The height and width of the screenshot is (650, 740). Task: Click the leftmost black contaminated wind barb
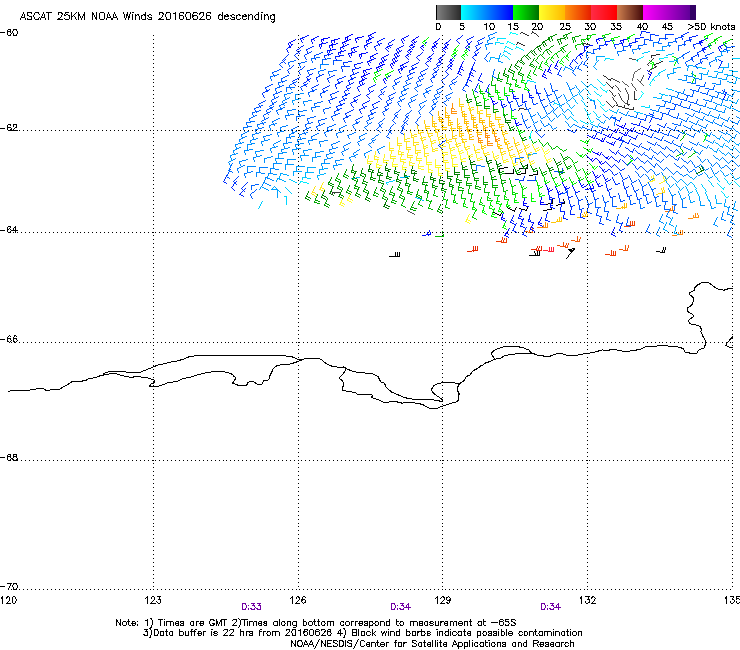(x=395, y=255)
